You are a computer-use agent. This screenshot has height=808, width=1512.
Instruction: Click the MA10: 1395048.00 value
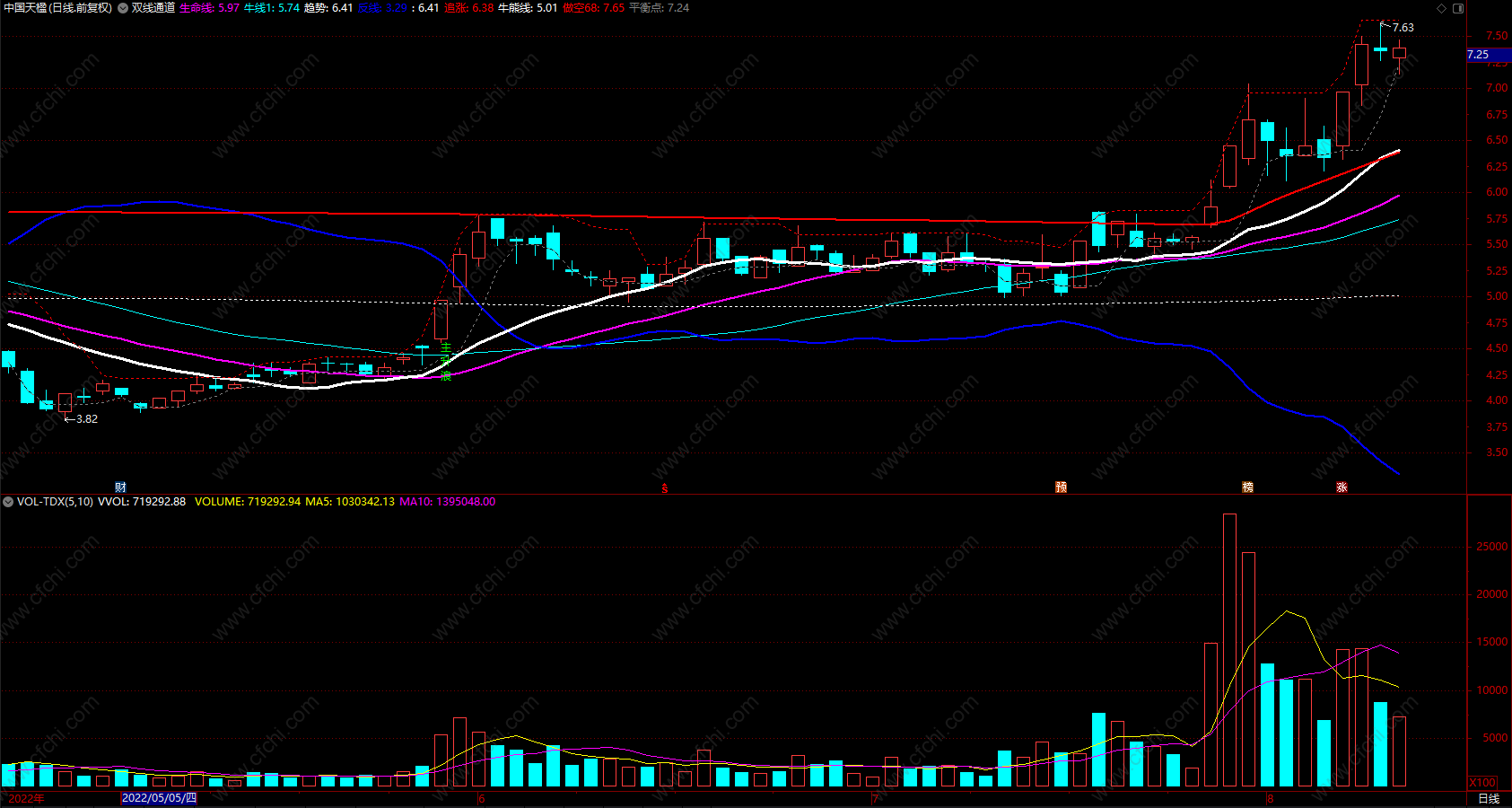(x=447, y=502)
